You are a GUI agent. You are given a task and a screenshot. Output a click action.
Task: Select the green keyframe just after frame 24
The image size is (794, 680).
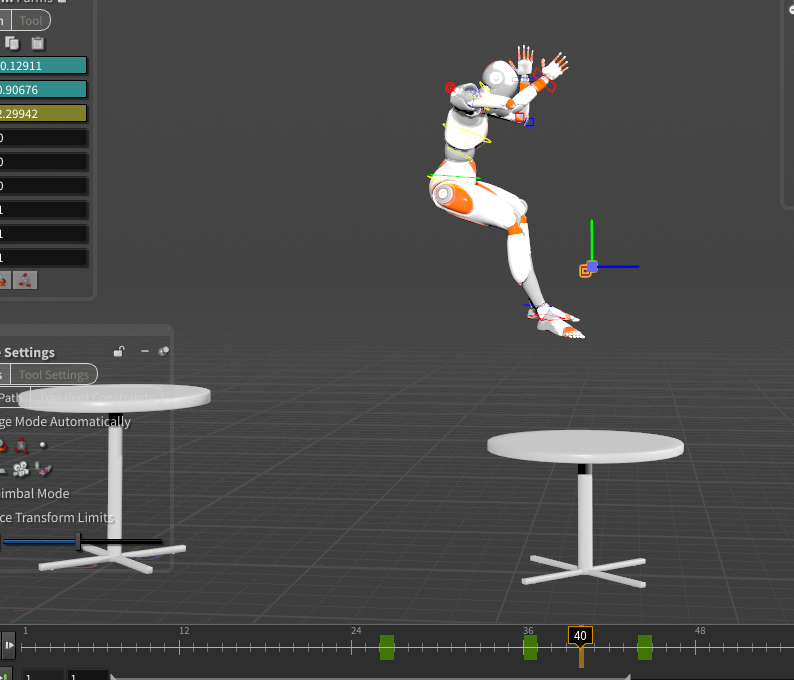click(387, 648)
